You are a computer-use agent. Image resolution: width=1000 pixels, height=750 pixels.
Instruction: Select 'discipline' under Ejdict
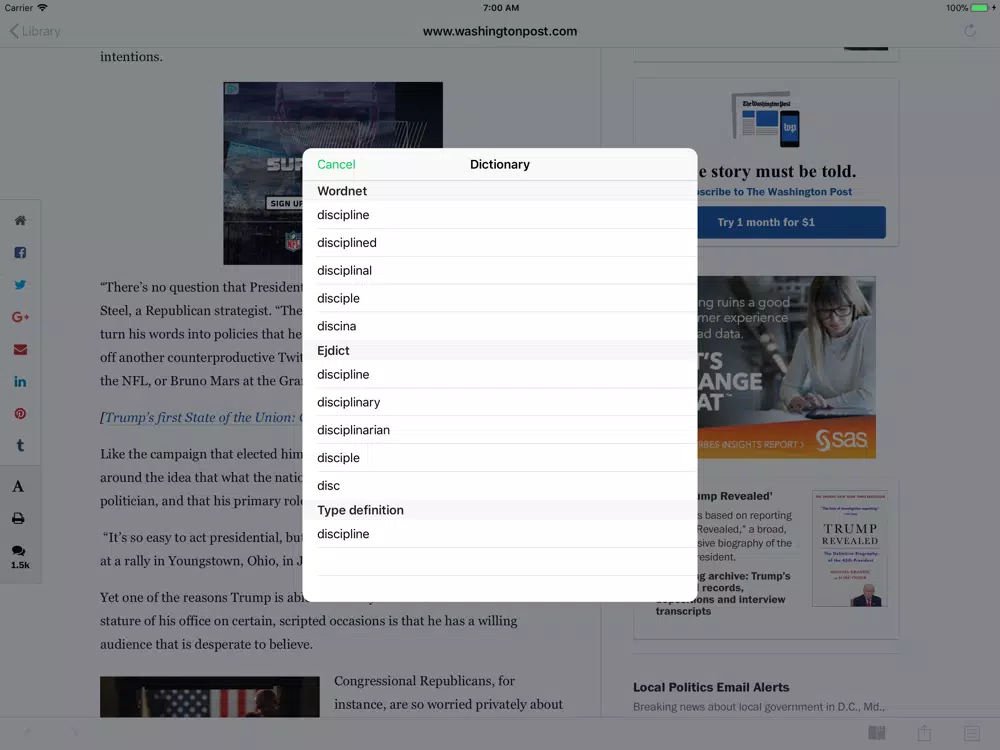[499, 374]
